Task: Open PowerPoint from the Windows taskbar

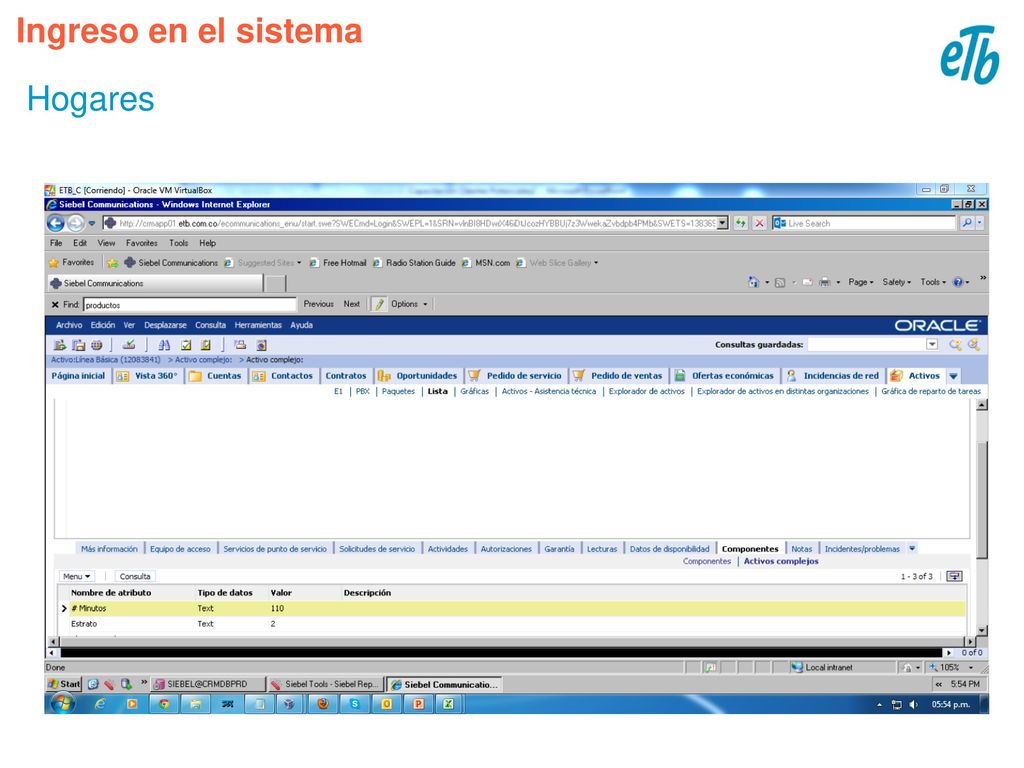Action: coord(418,704)
